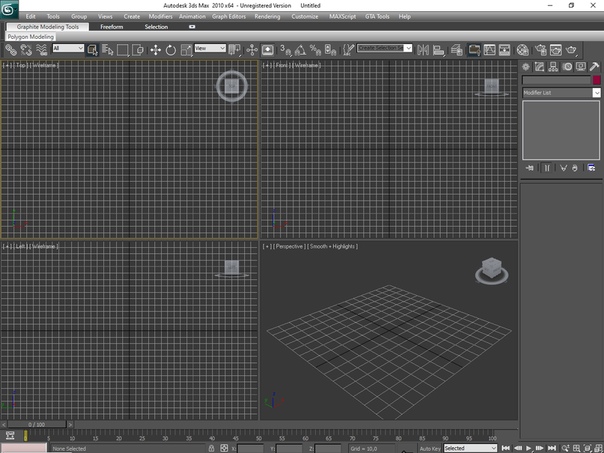Open the Reference Coordinate System View dropdown

click(x=210, y=48)
